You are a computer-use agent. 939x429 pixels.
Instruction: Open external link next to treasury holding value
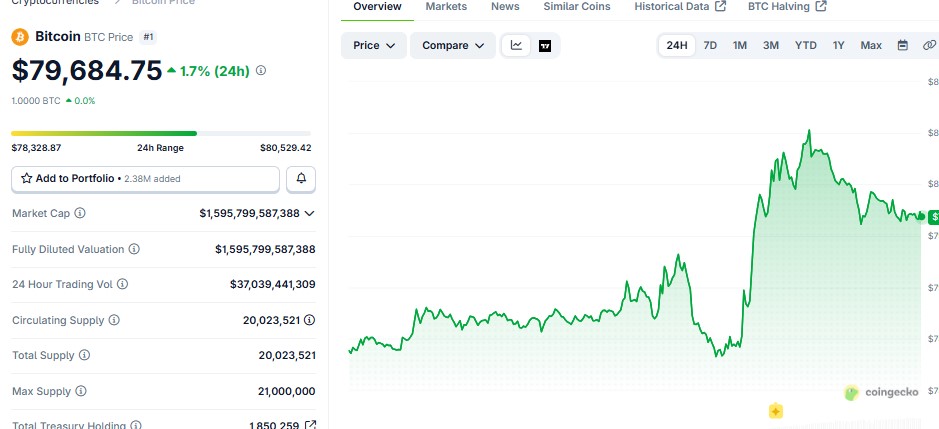(310, 425)
